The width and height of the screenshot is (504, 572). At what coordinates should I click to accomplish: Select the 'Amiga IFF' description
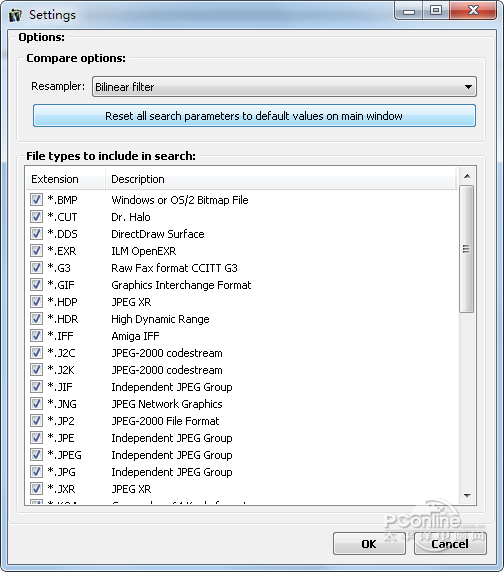click(135, 336)
